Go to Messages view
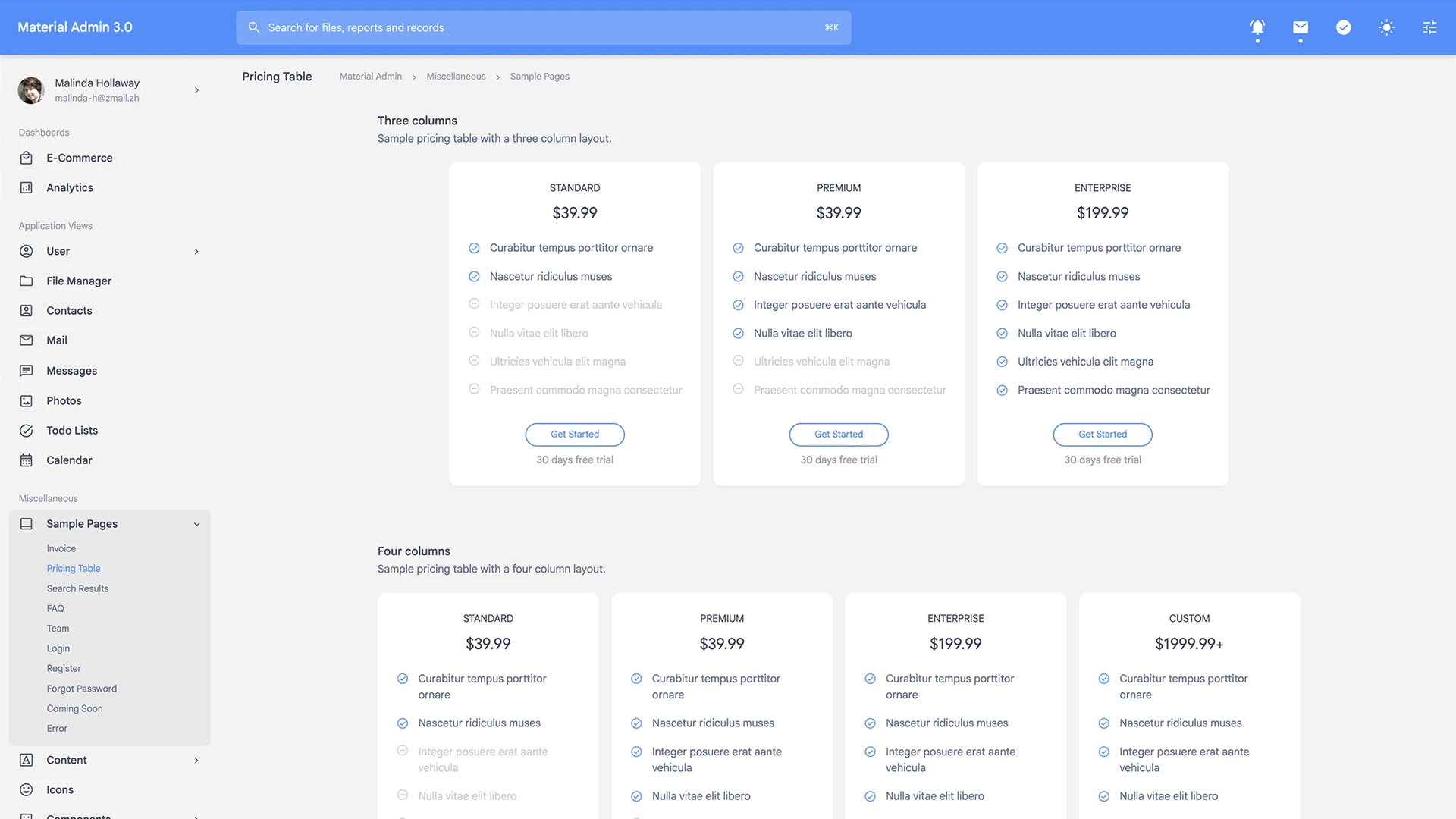 [72, 371]
